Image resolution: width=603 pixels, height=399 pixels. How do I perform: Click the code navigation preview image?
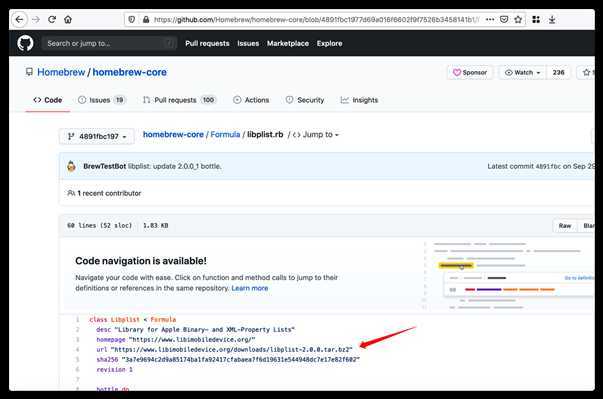508,276
